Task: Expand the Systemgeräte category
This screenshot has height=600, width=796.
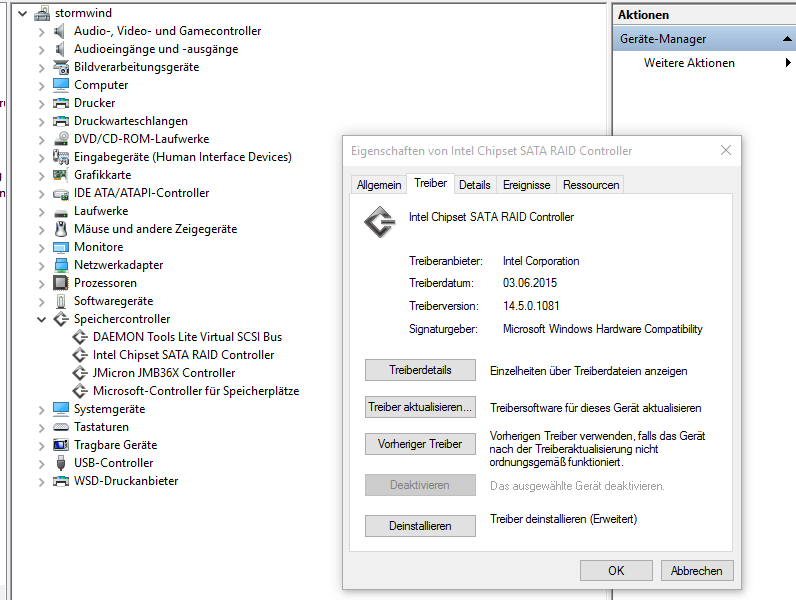Action: (x=42, y=410)
